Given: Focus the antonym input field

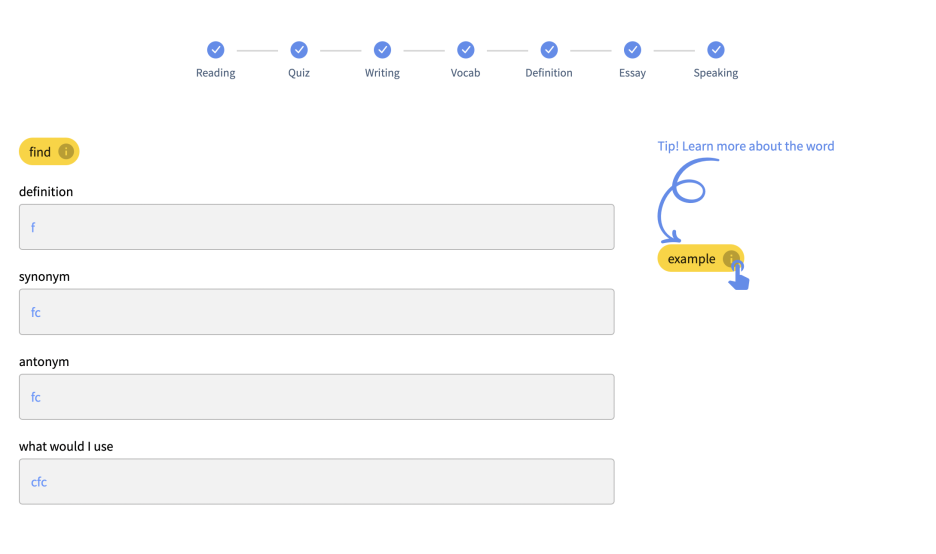Looking at the screenshot, I should [316, 397].
